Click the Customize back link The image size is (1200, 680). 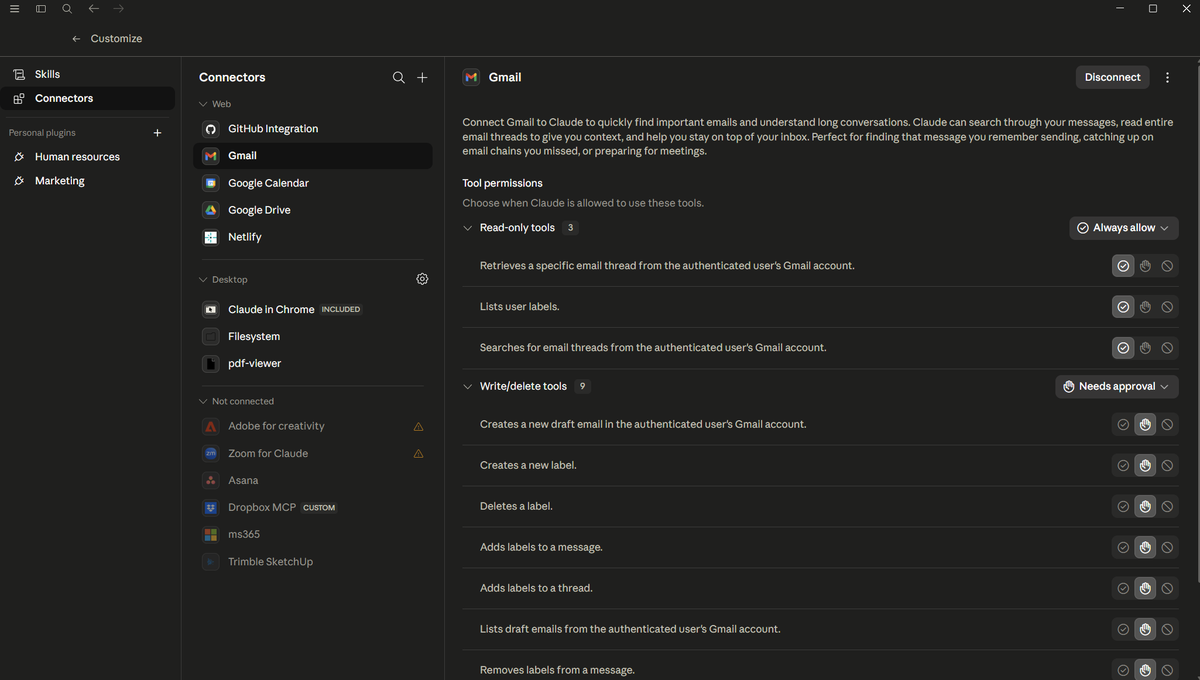click(x=116, y=39)
